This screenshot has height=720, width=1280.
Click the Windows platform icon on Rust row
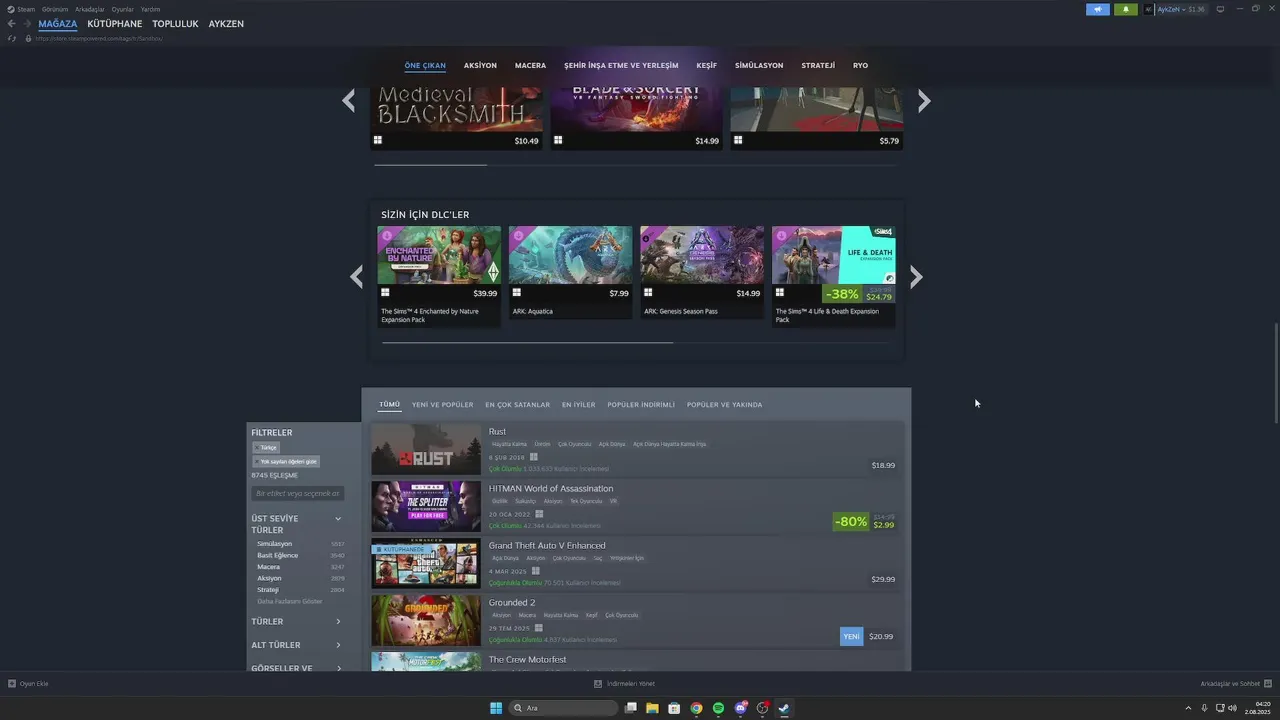click(x=534, y=457)
